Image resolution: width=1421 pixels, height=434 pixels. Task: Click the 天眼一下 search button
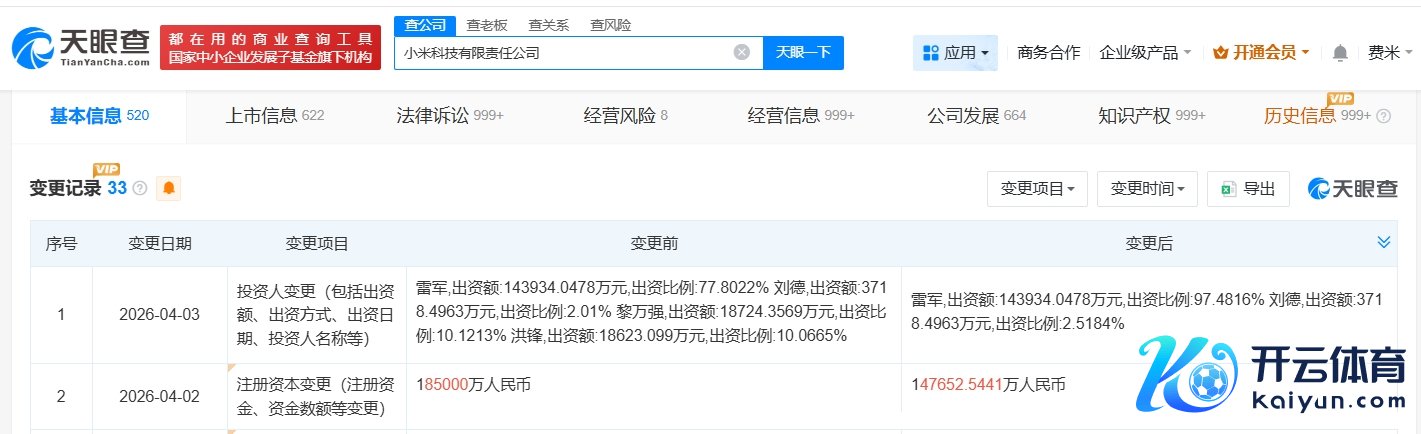(x=803, y=52)
